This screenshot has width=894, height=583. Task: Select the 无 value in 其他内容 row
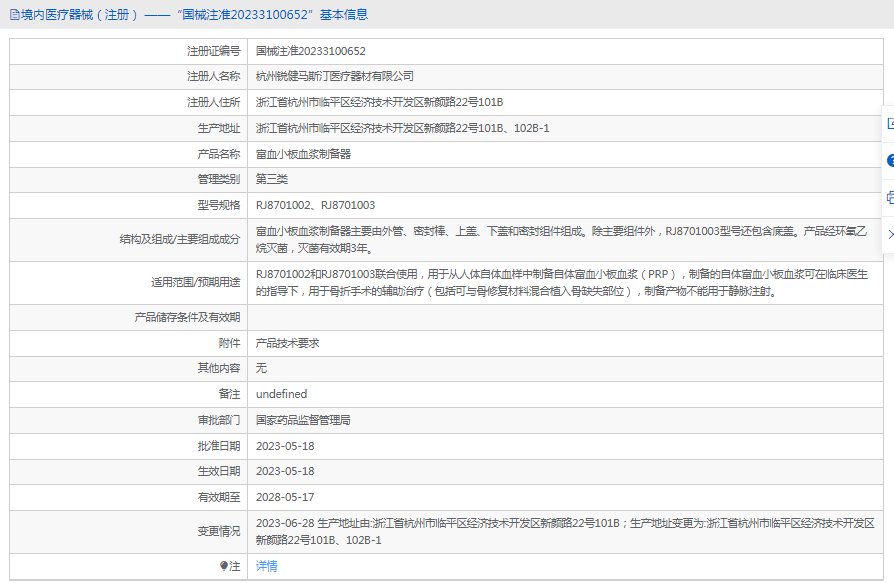click(x=261, y=368)
